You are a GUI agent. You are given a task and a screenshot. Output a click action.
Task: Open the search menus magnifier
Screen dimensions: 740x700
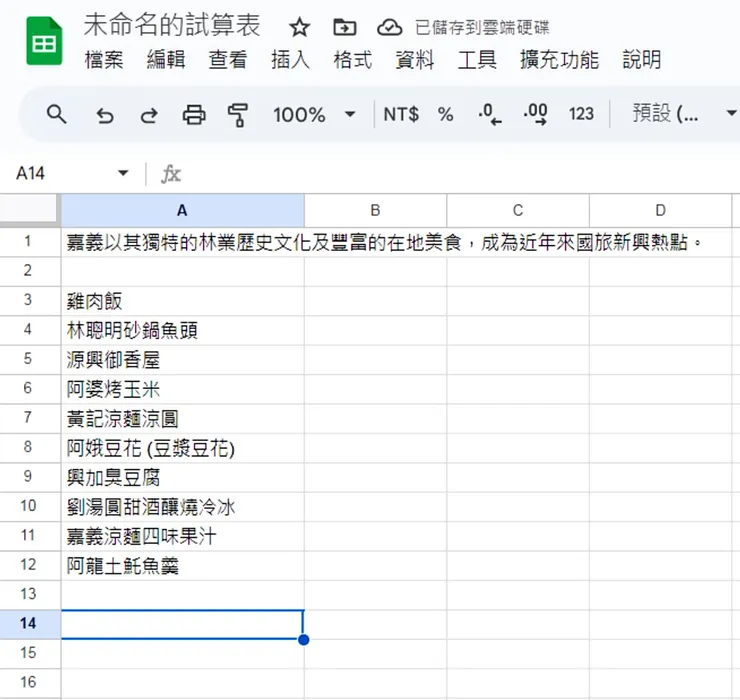point(57,114)
